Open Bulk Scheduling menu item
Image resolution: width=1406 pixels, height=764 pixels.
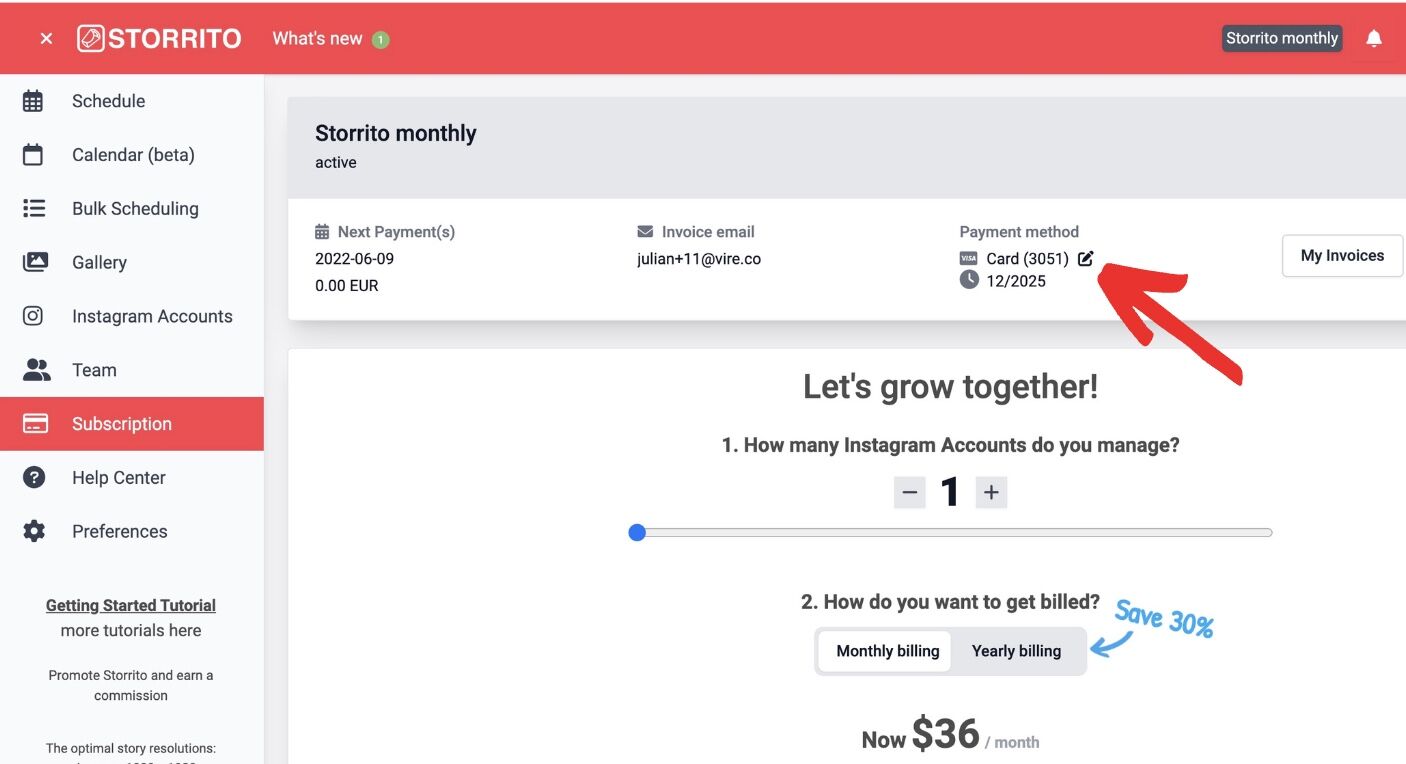(x=135, y=209)
